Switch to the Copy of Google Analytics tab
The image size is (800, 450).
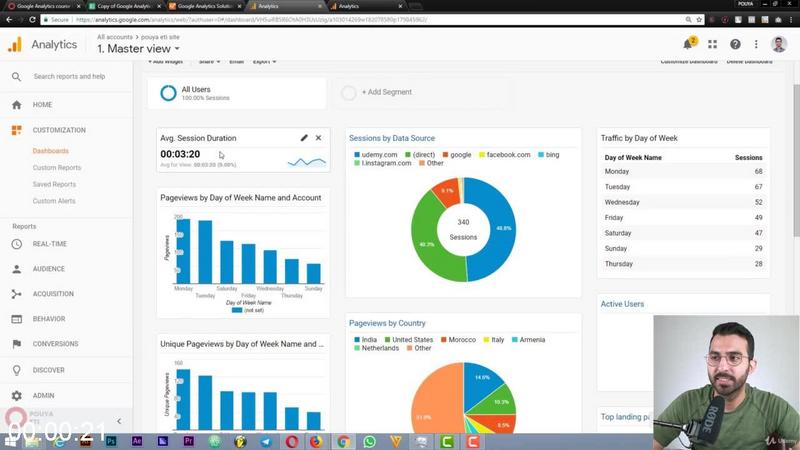tap(124, 6)
